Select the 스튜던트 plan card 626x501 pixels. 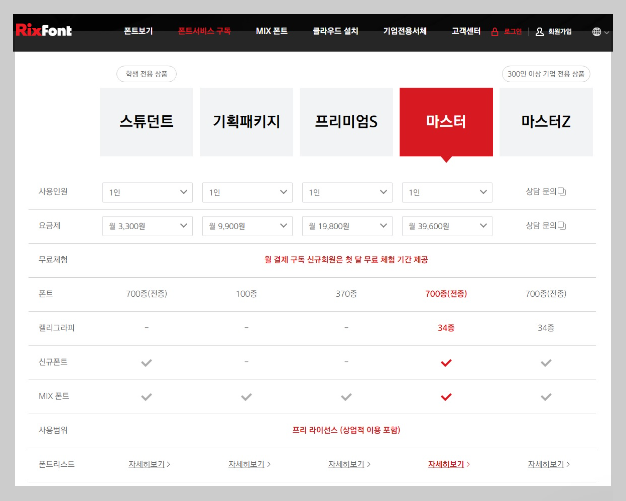(x=147, y=122)
